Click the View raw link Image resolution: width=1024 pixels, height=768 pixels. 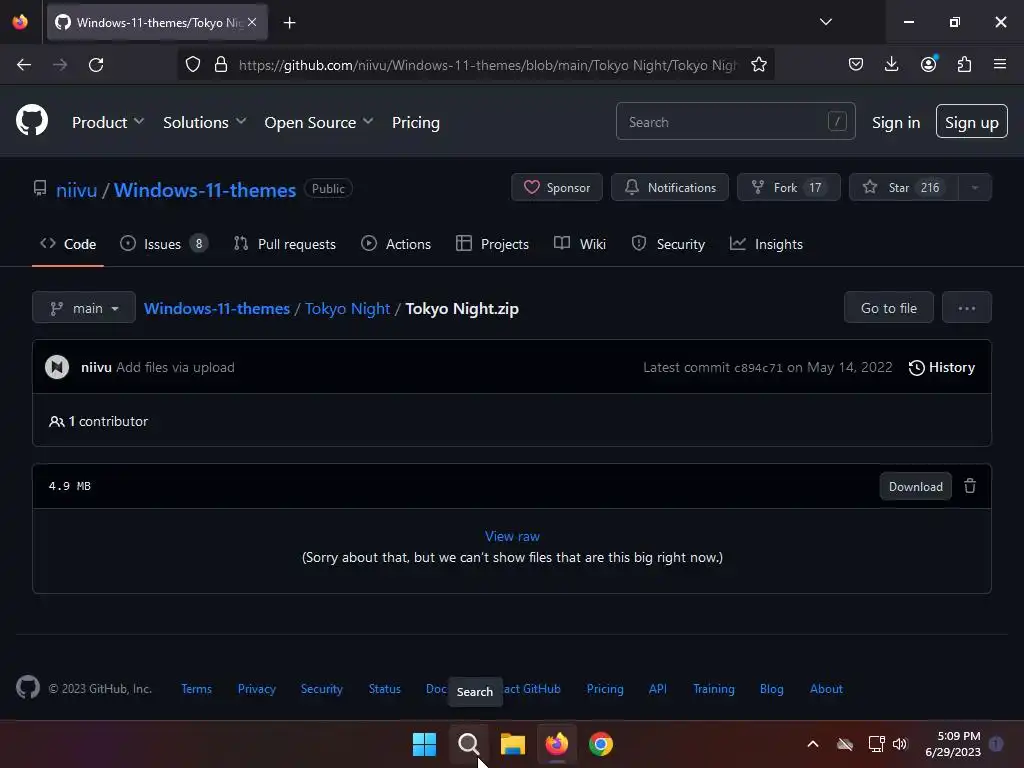click(x=512, y=536)
